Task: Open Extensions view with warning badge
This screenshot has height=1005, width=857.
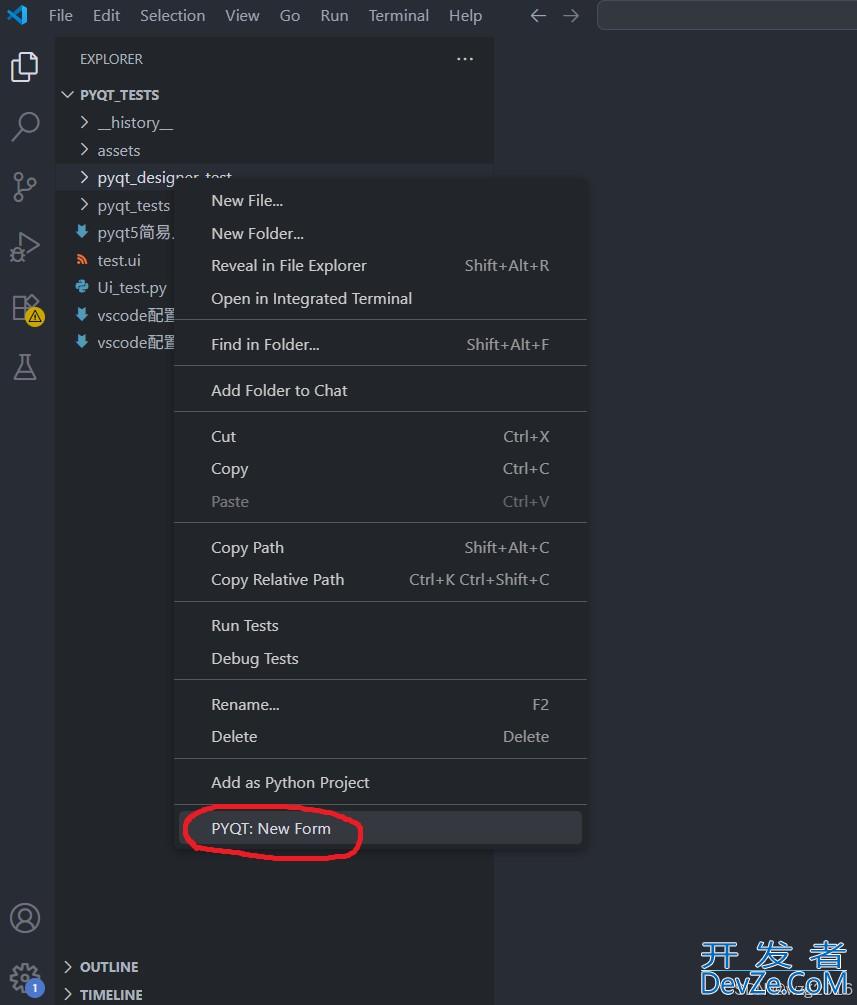Action: (x=25, y=307)
